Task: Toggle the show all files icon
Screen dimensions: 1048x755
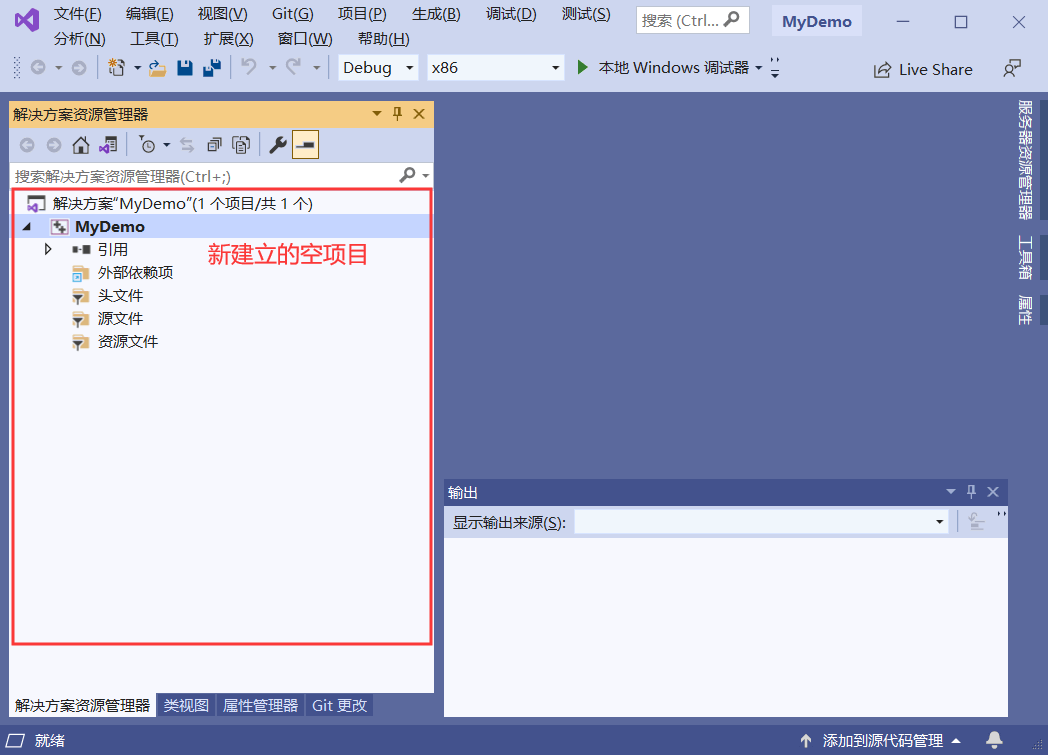Action: [241, 145]
